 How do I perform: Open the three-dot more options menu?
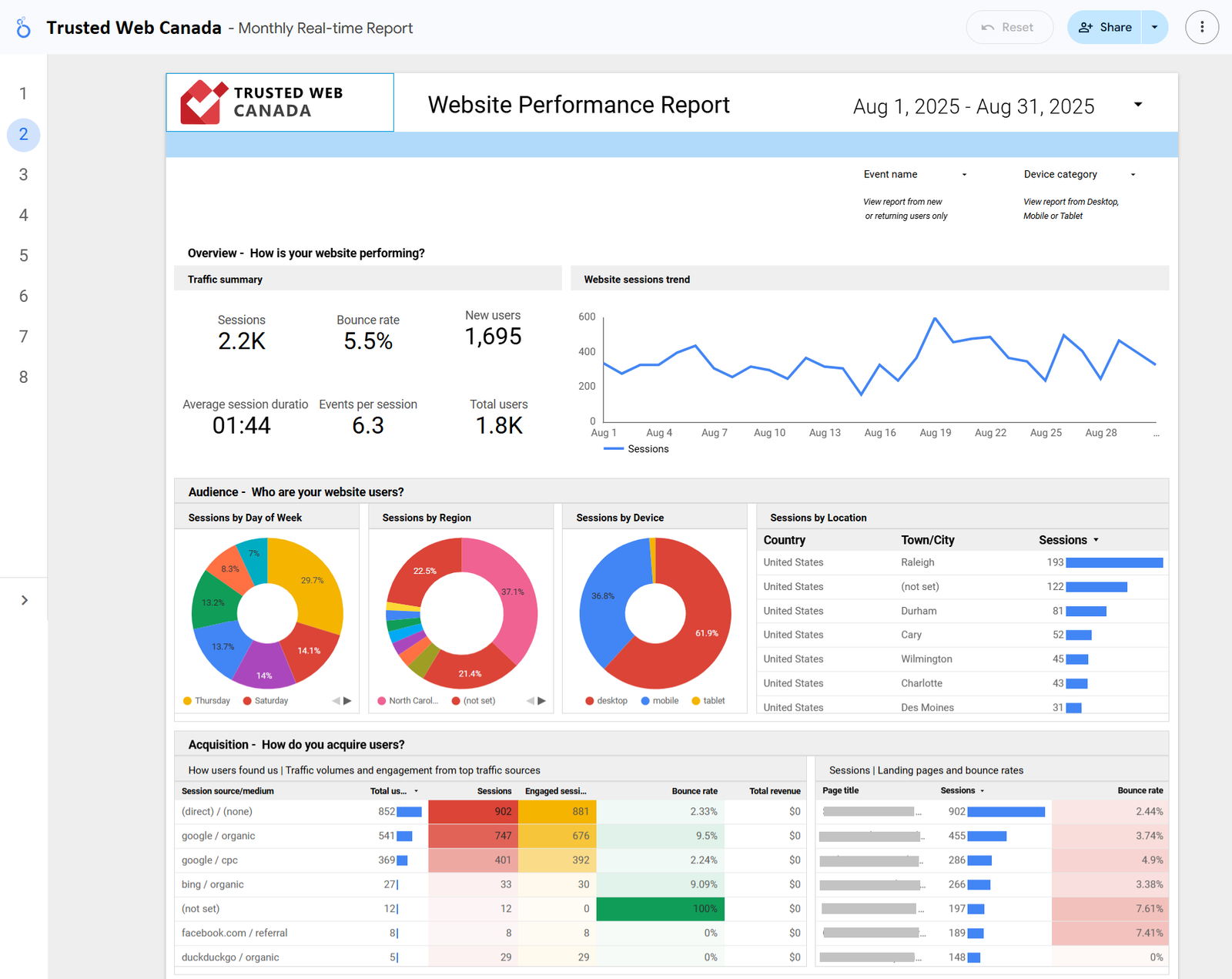pyautogui.click(x=1201, y=28)
